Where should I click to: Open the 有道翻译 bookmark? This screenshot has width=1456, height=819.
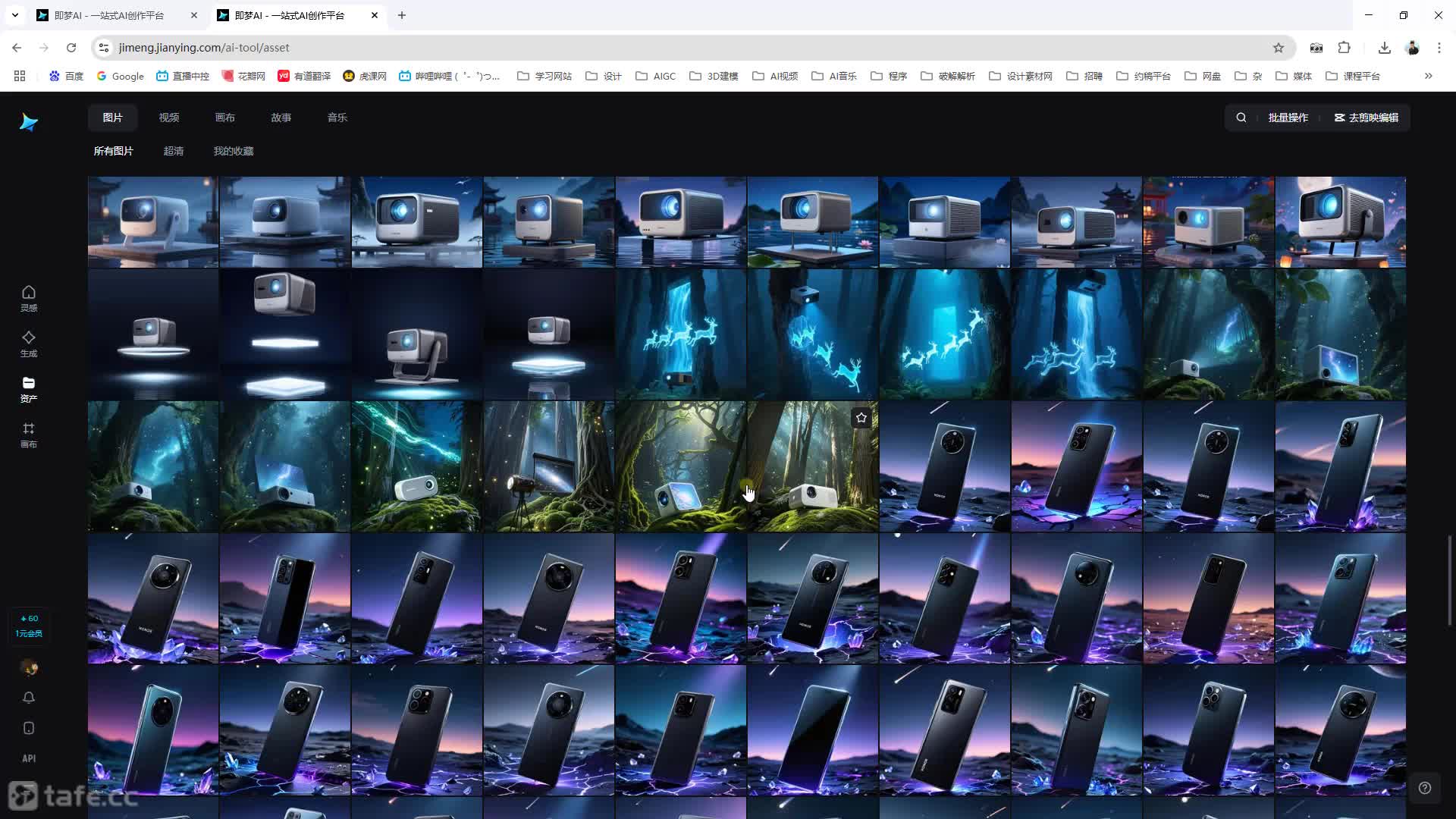pos(304,76)
